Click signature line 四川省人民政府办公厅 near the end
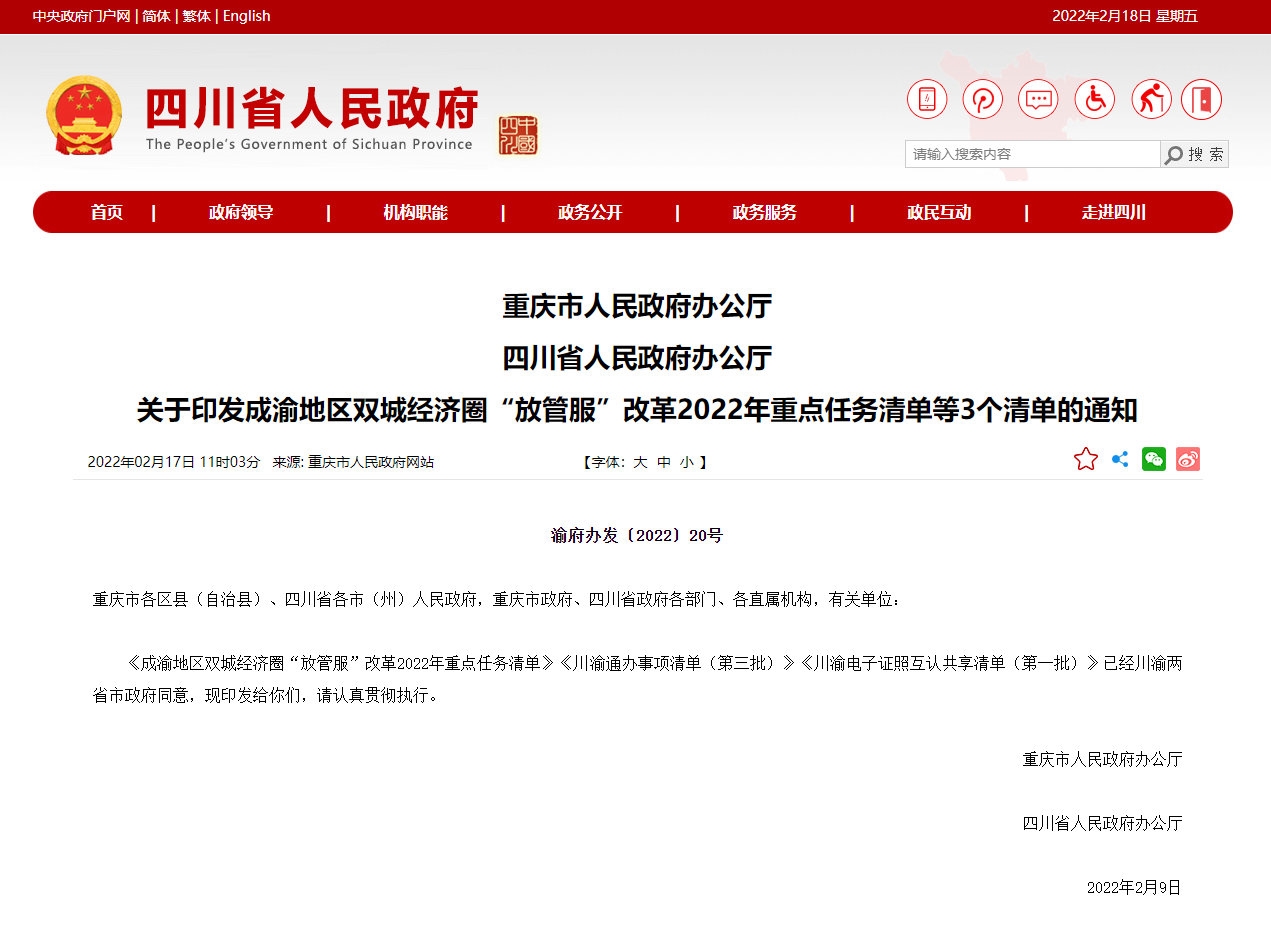The image size is (1271, 933). (x=1102, y=823)
